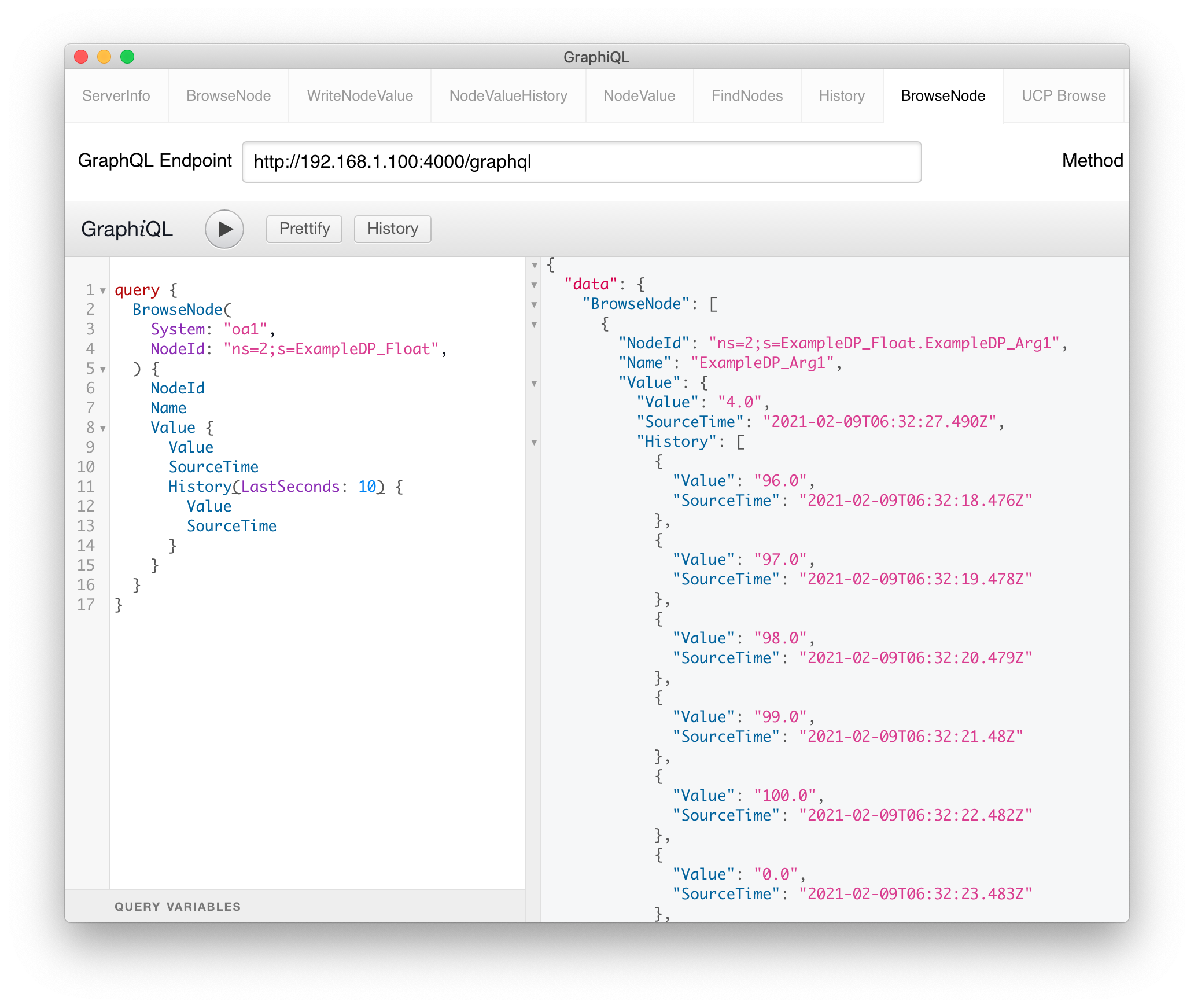Viewport: 1194px width, 1008px height.
Task: Open the NodeValueHistory tab
Action: coord(508,96)
